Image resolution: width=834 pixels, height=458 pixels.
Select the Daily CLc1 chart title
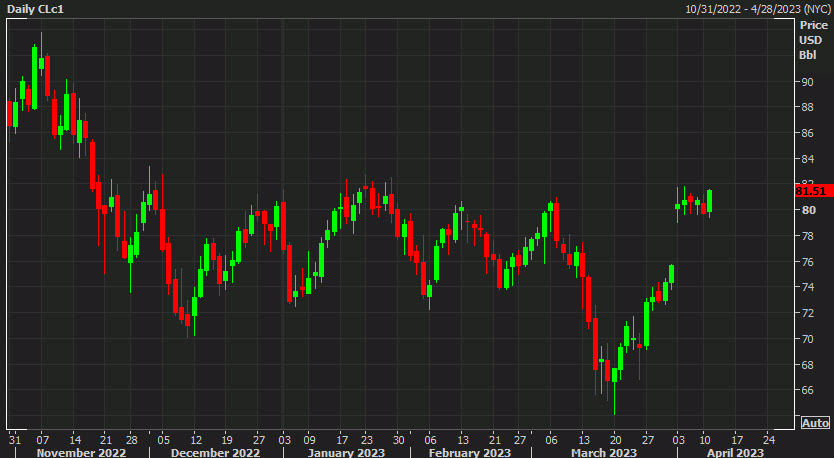click(35, 9)
